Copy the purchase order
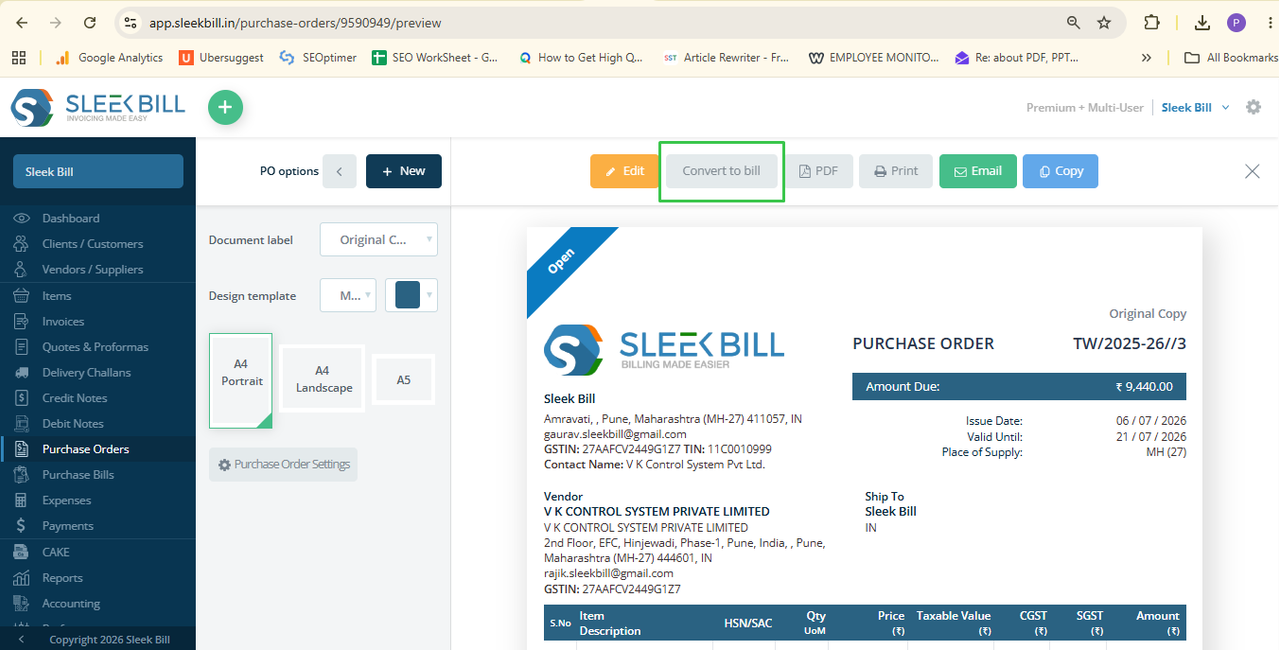Image resolution: width=1279 pixels, height=650 pixels. click(x=1060, y=171)
